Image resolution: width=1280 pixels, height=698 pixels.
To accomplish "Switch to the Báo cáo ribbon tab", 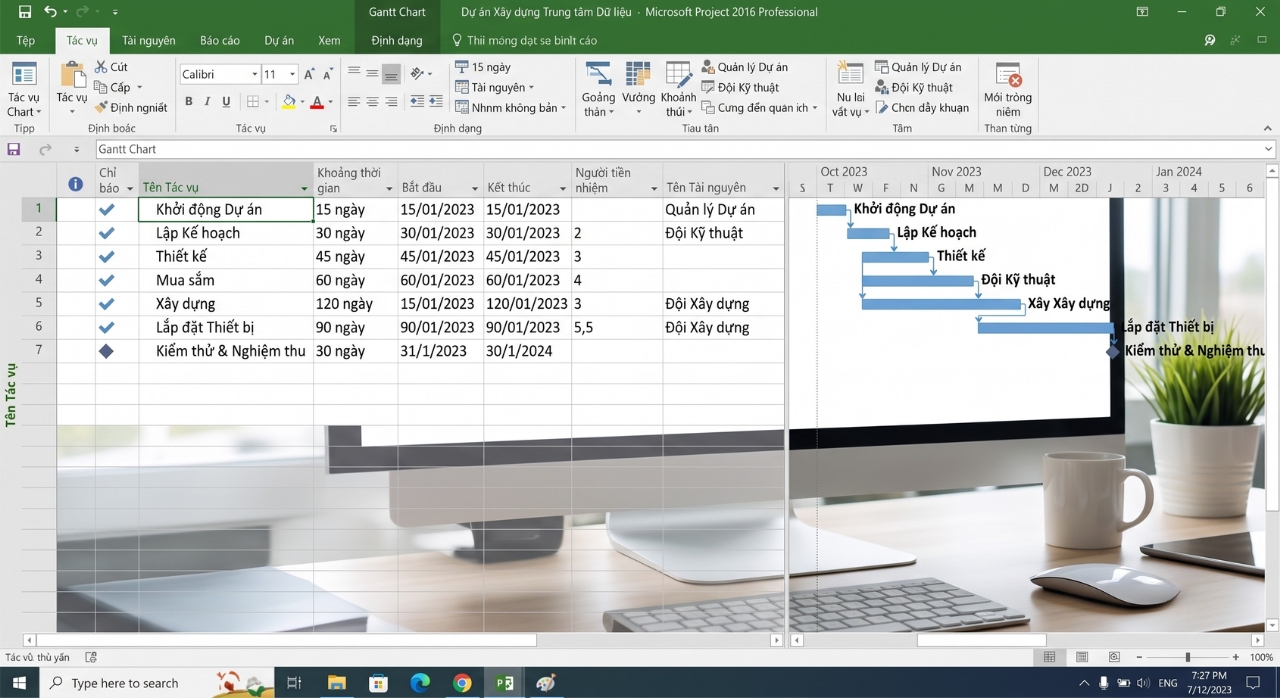I will (x=219, y=41).
